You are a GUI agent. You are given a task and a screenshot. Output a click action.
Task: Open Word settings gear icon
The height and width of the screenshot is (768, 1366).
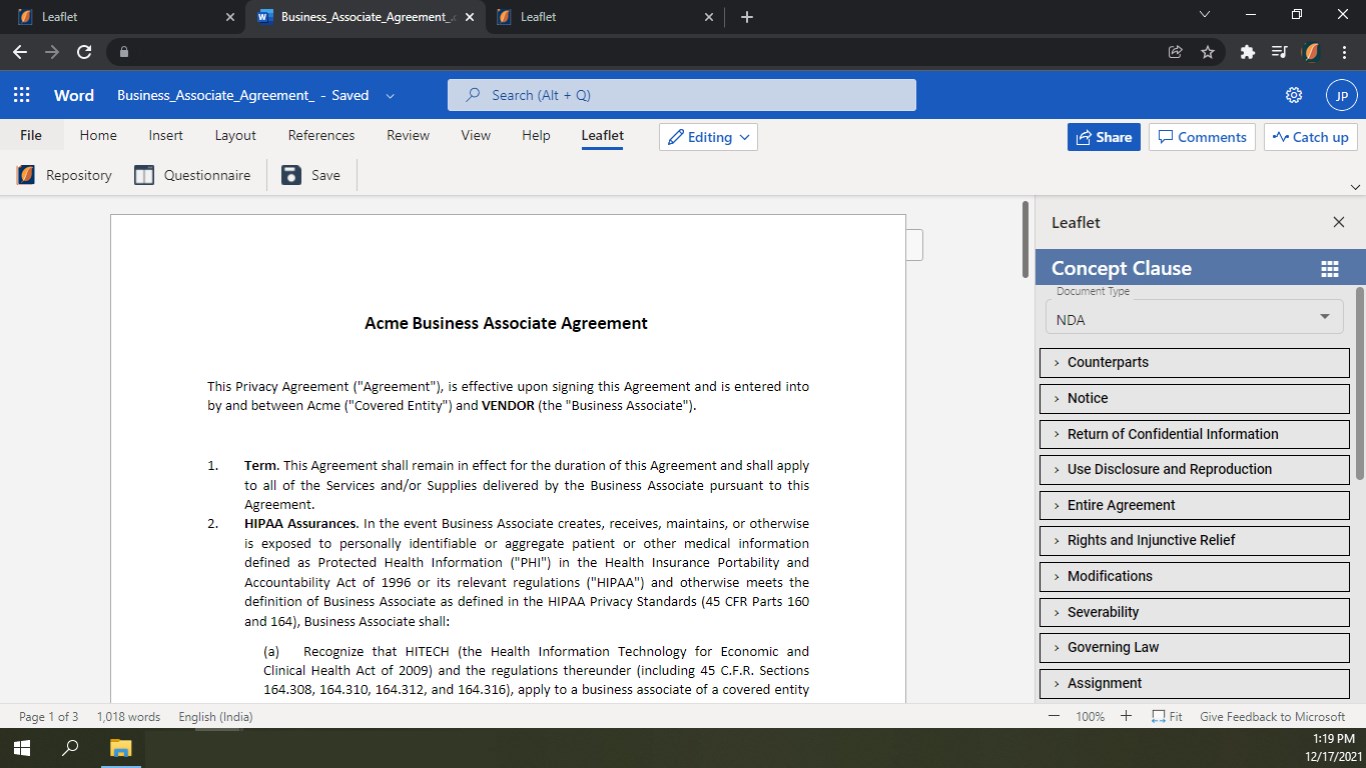(x=1293, y=95)
